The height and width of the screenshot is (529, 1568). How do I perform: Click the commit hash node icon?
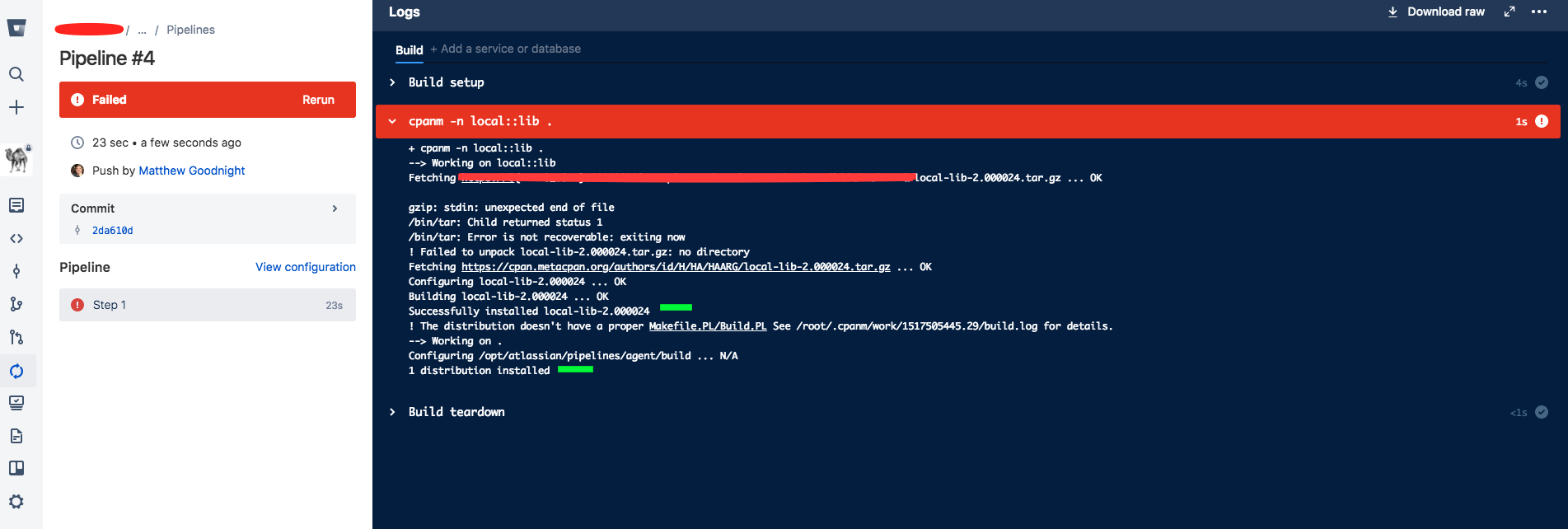point(77,231)
